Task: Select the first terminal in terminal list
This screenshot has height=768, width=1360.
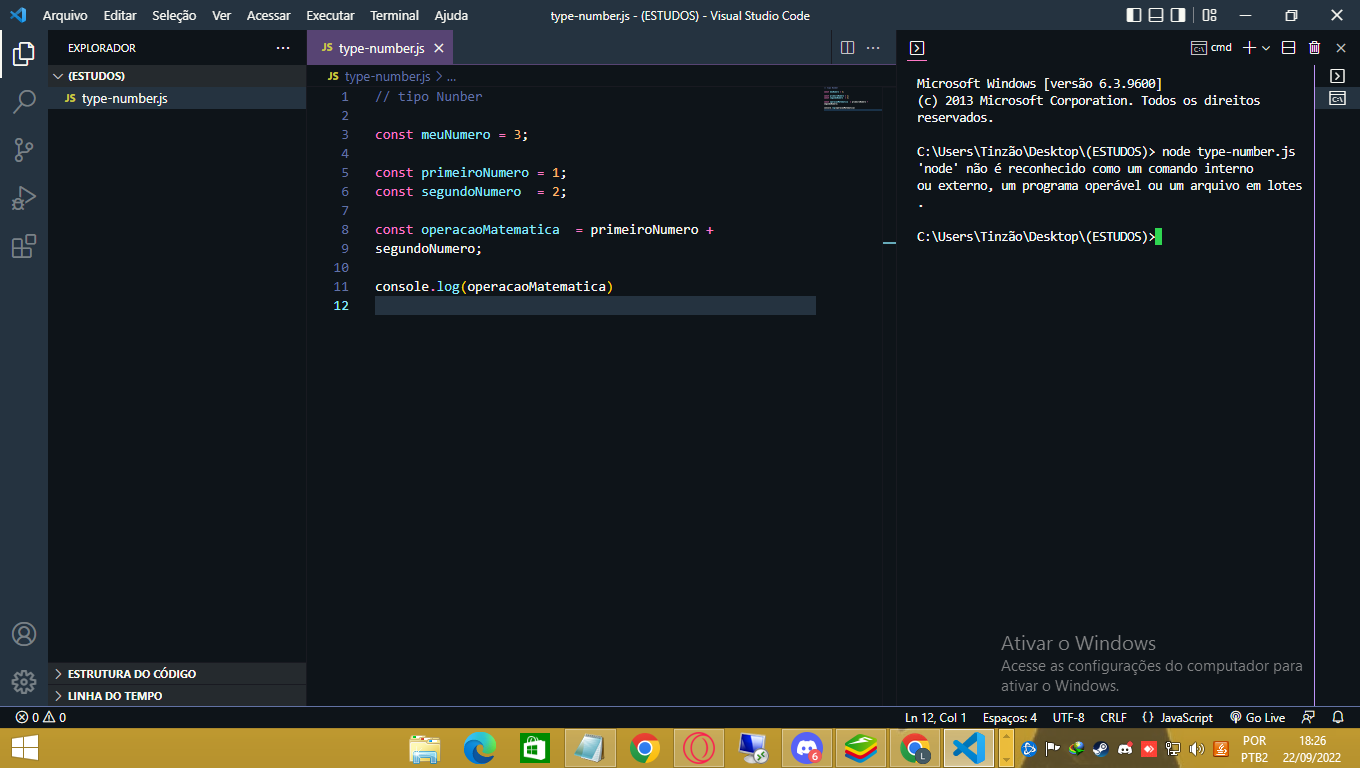Action: 1337,76
